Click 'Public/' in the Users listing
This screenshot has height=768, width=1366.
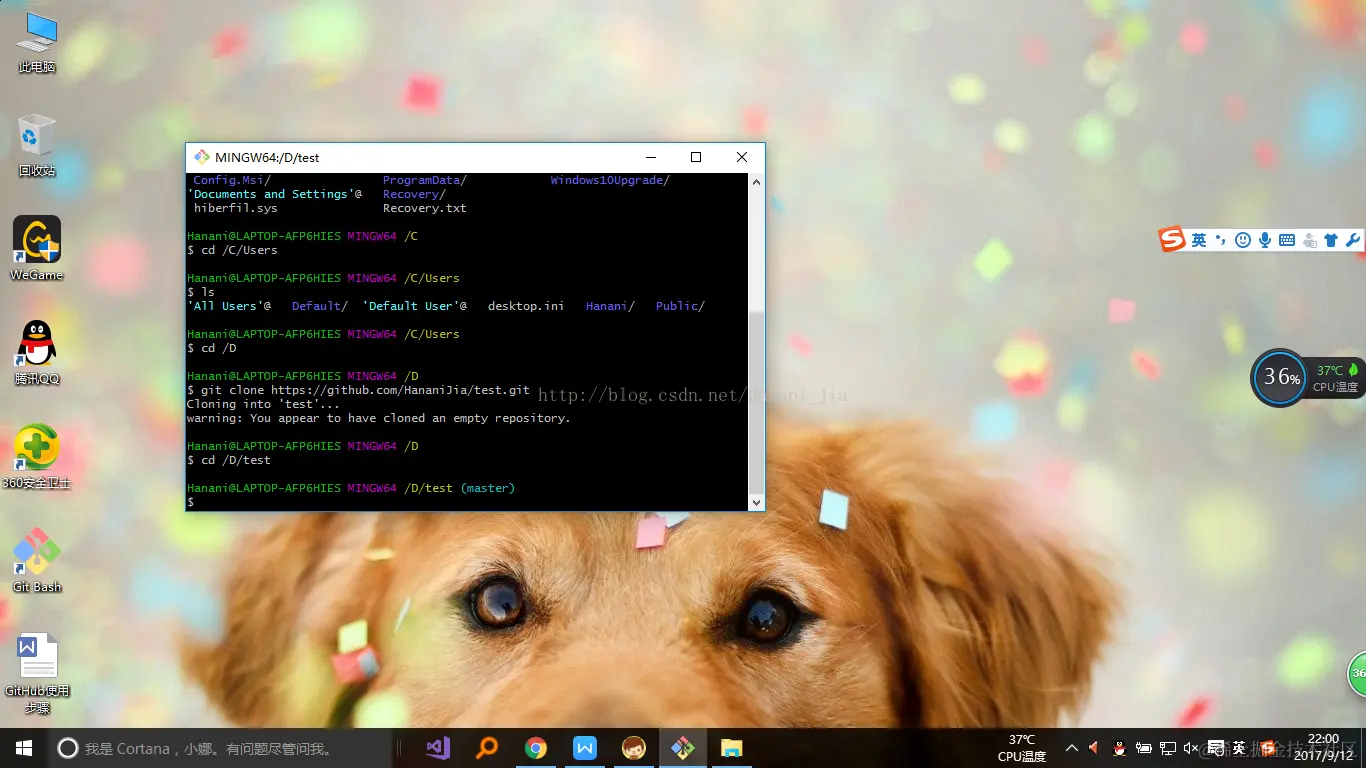680,306
